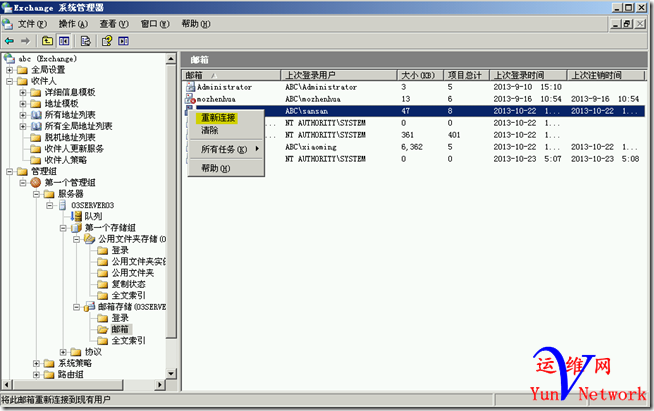Click the 03SERVER03 server icon
Viewport: 654px width, 411px height.
coord(63,205)
